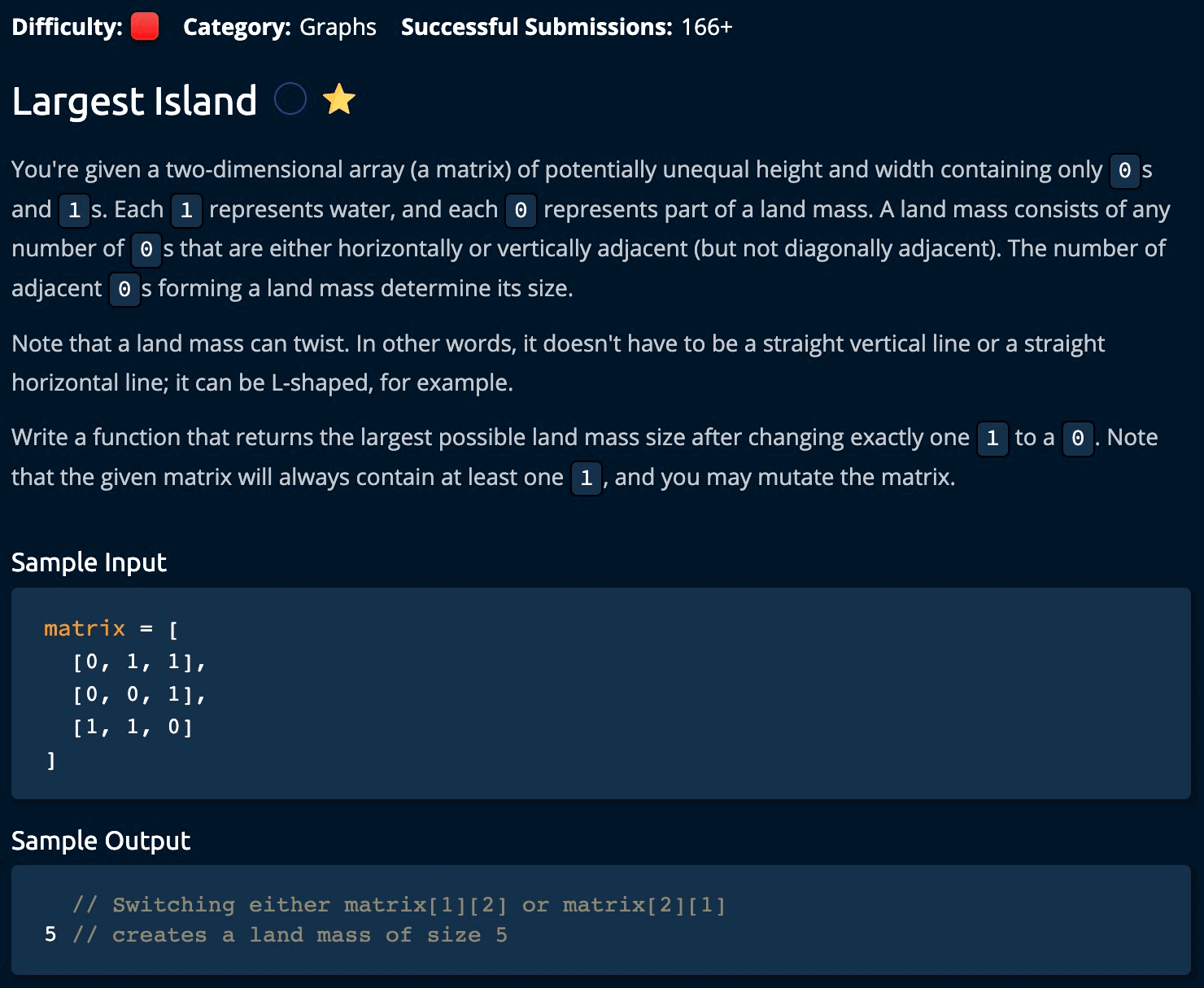Click the Sample Output heading
The height and width of the screenshot is (988, 1204).
click(101, 841)
